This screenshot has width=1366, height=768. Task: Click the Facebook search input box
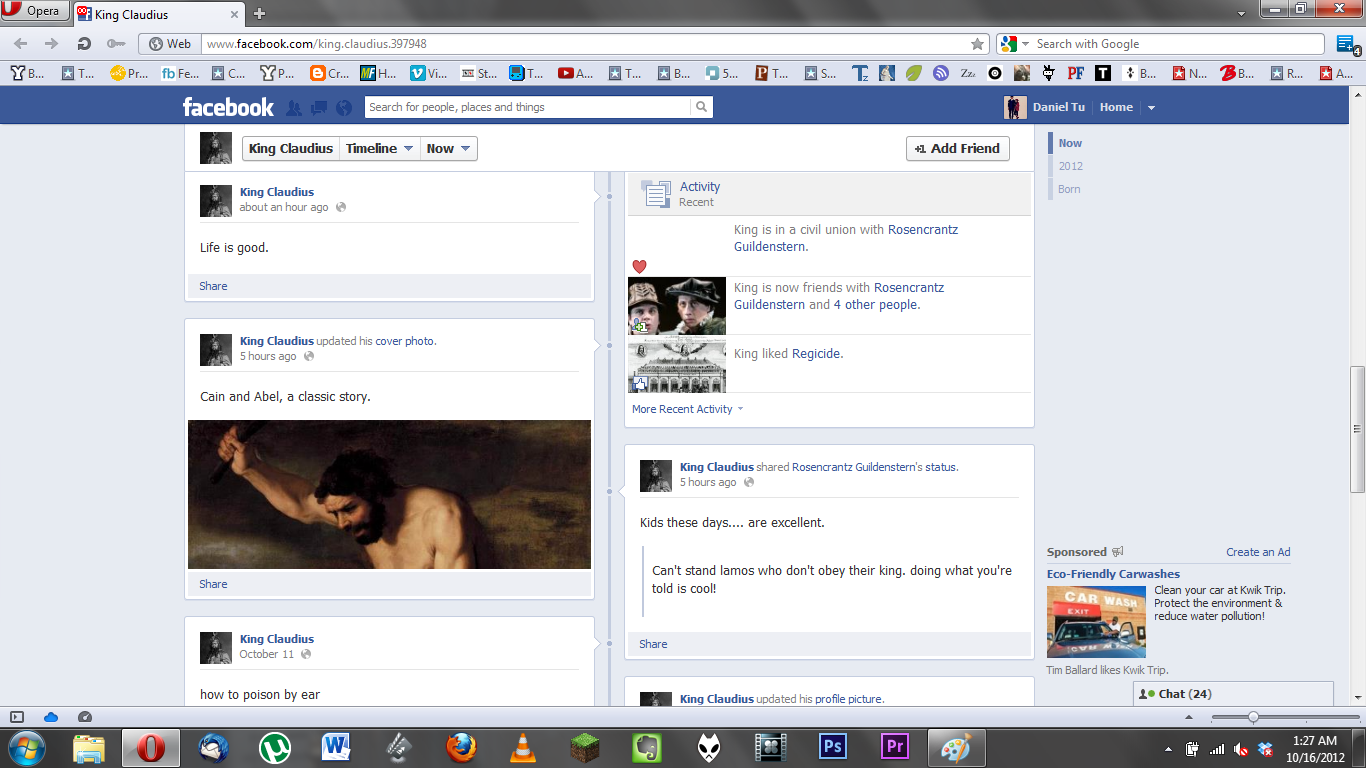[527, 107]
